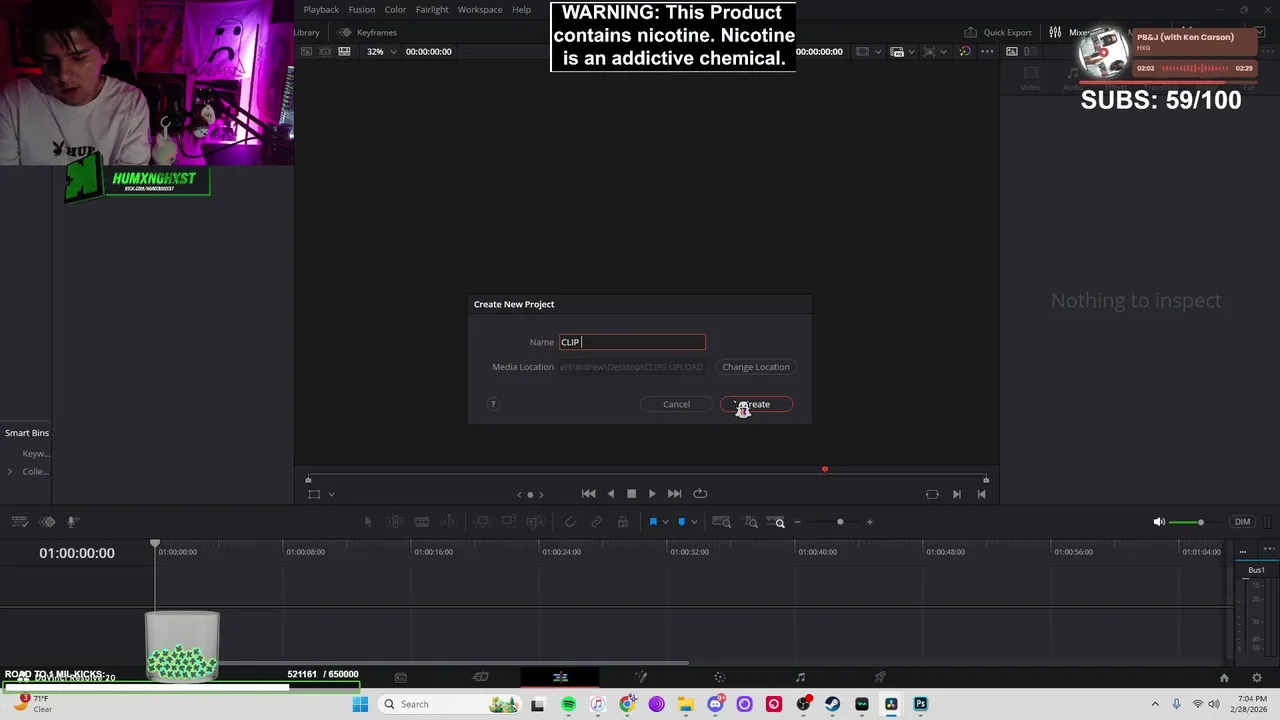1280x720 pixels.
Task: Cancel the Create New Project dialog
Action: [x=676, y=404]
